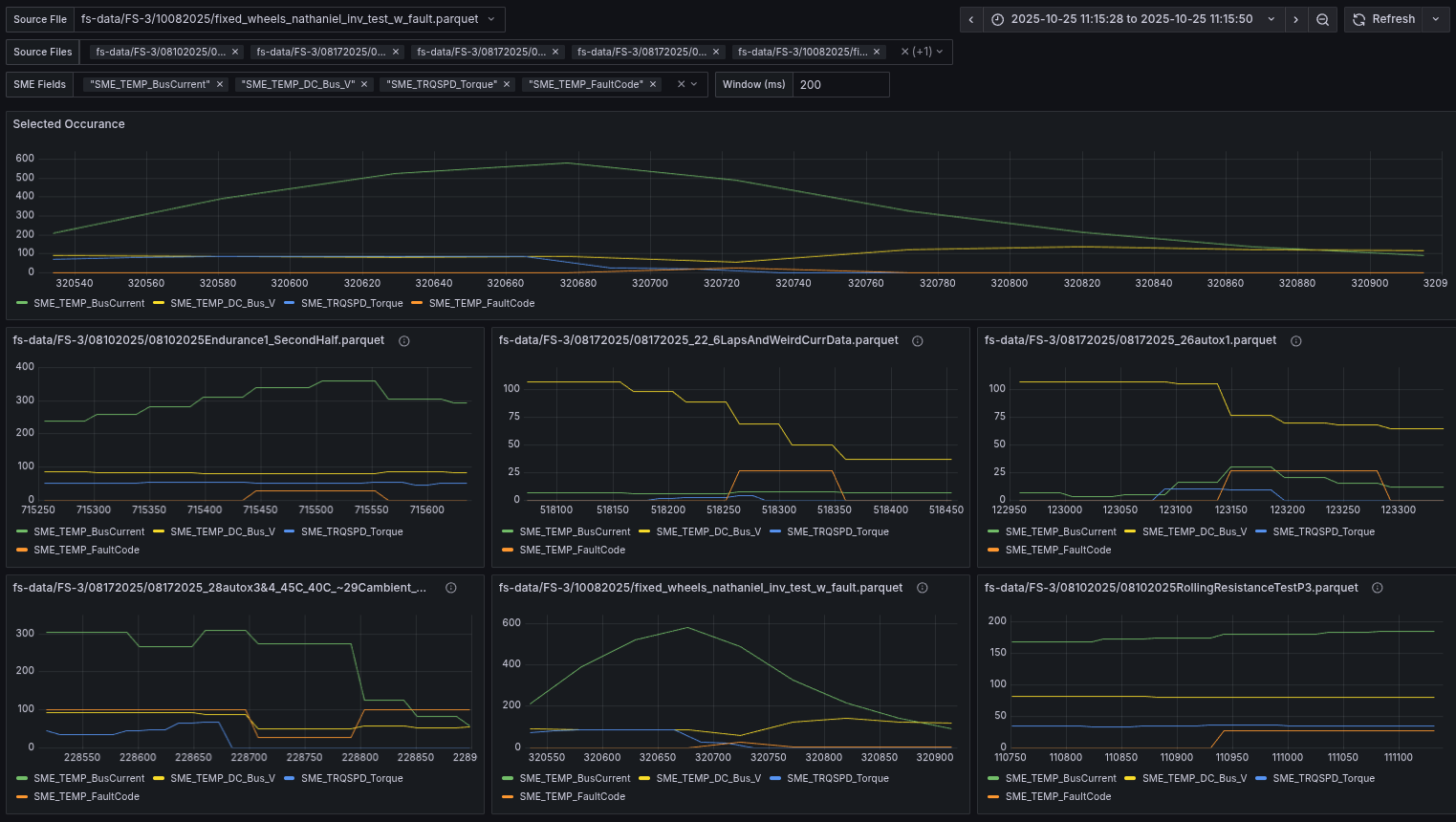Image resolution: width=1456 pixels, height=822 pixels.
Task: Open the refresh interval dropdown
Action: point(1436,19)
